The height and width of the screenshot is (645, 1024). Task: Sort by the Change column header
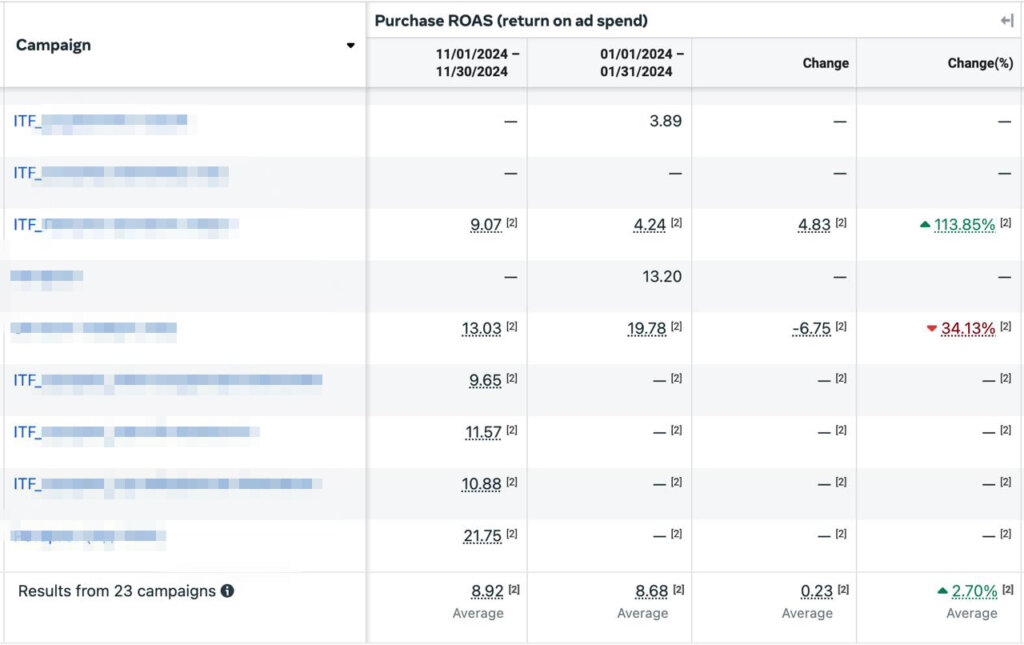point(825,63)
